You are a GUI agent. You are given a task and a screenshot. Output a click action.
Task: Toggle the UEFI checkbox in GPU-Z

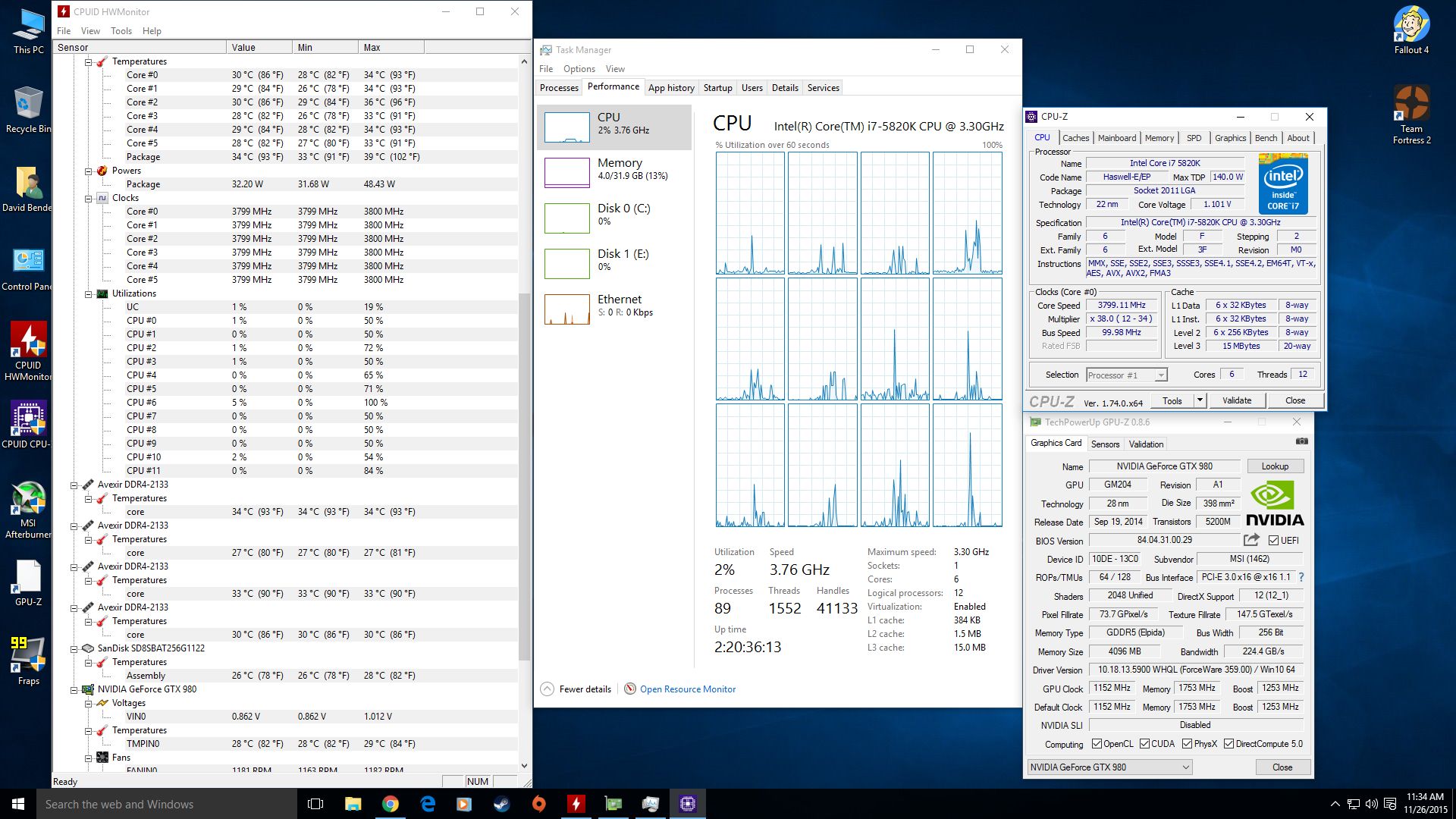click(x=1274, y=541)
